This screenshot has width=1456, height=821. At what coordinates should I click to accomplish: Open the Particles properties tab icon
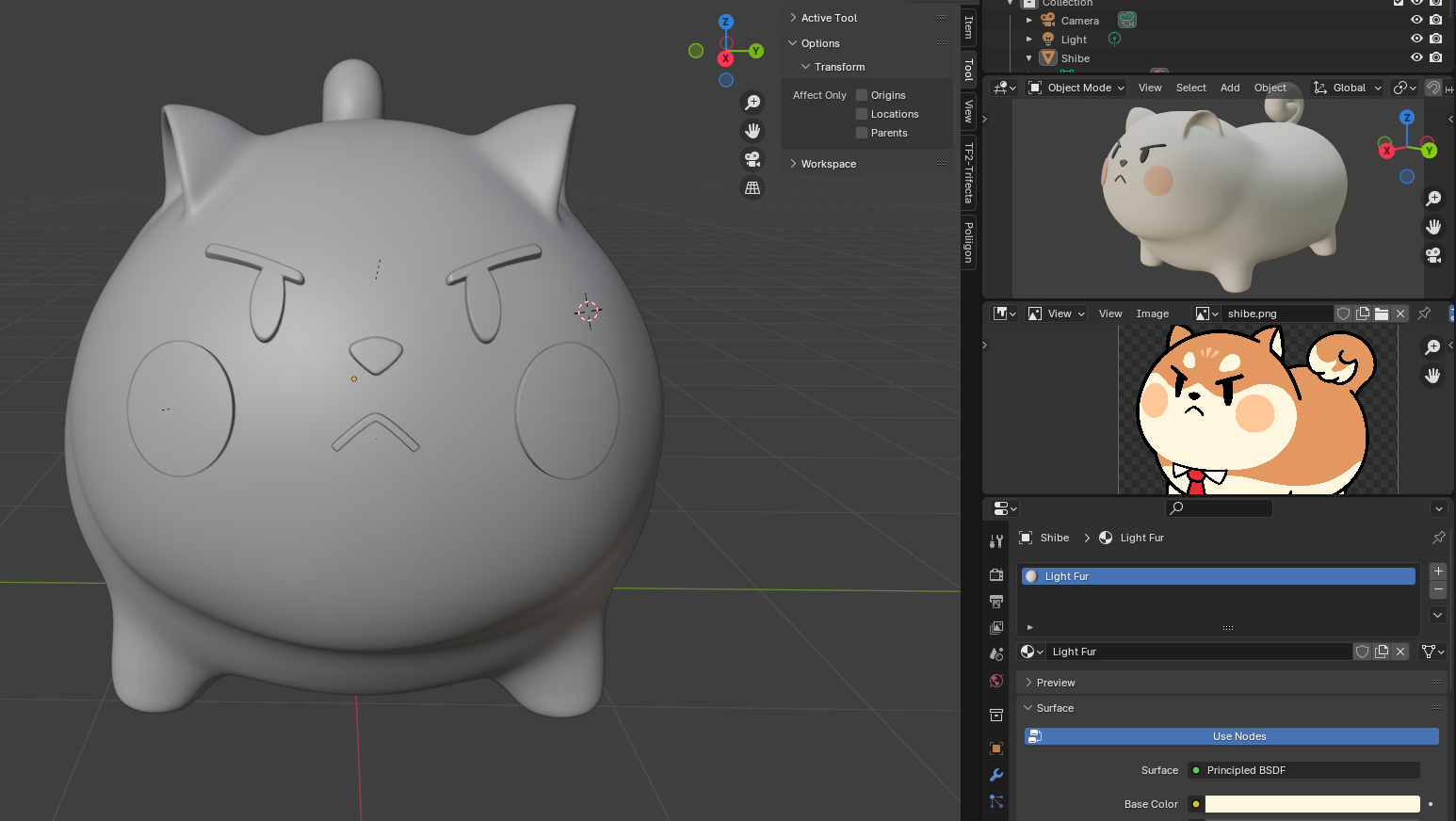pyautogui.click(x=996, y=801)
